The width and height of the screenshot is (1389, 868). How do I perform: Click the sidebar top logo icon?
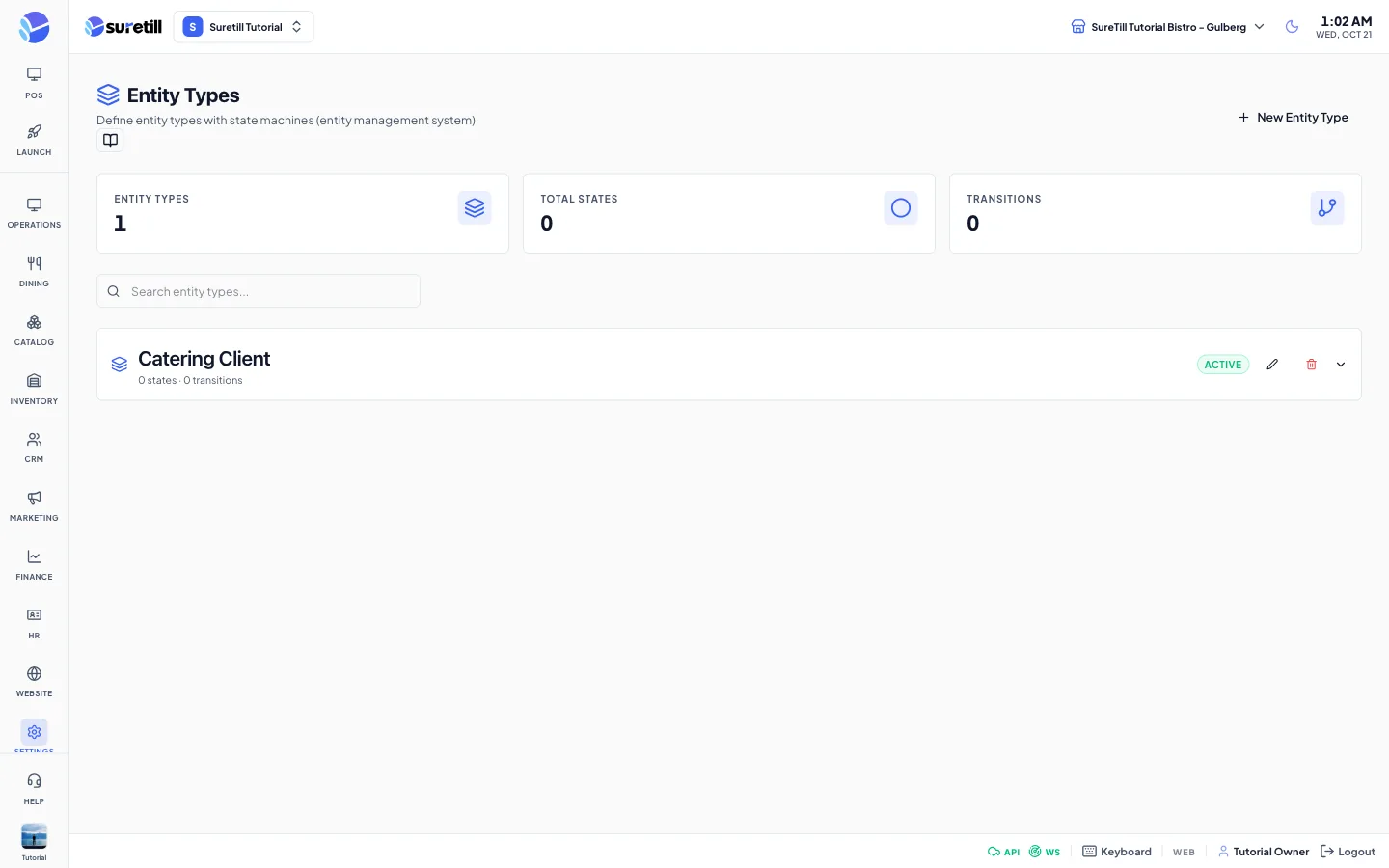click(34, 27)
